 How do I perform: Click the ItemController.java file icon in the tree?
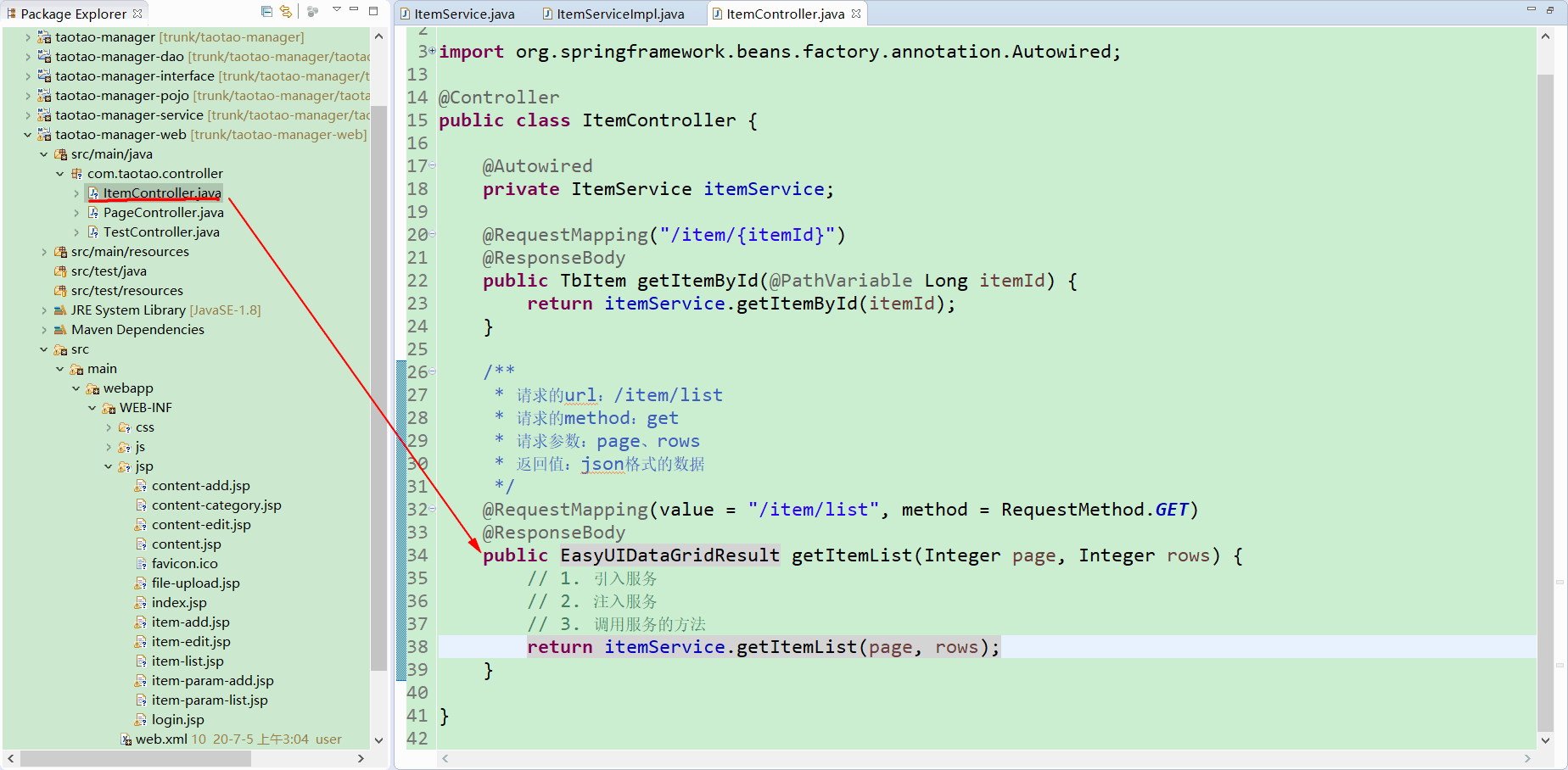(93, 193)
